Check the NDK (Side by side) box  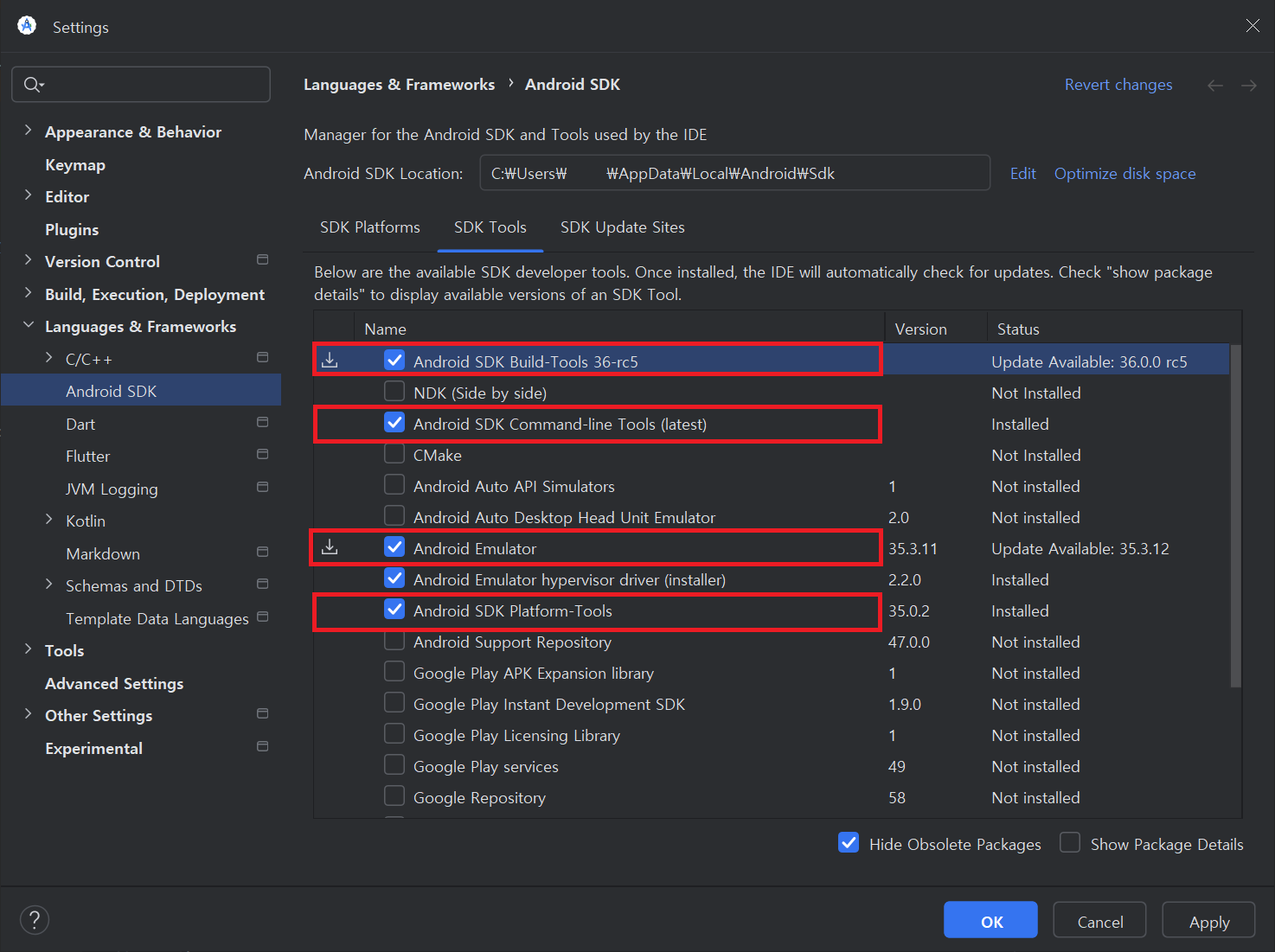(x=394, y=391)
